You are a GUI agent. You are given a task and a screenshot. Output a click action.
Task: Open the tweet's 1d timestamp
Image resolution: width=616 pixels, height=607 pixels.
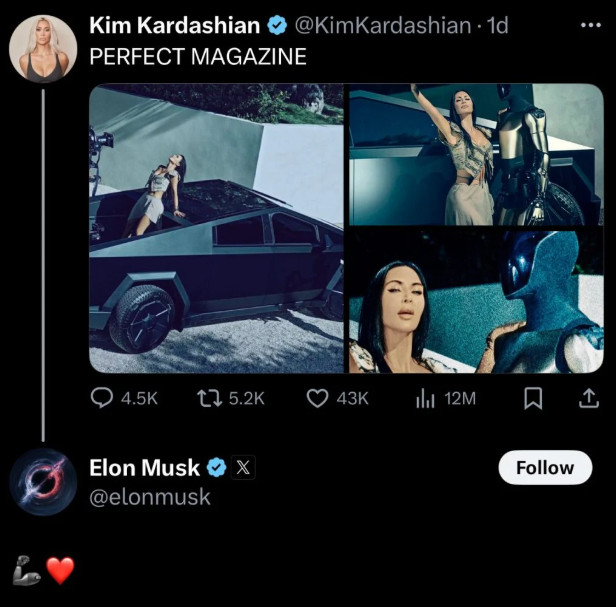[x=497, y=26]
